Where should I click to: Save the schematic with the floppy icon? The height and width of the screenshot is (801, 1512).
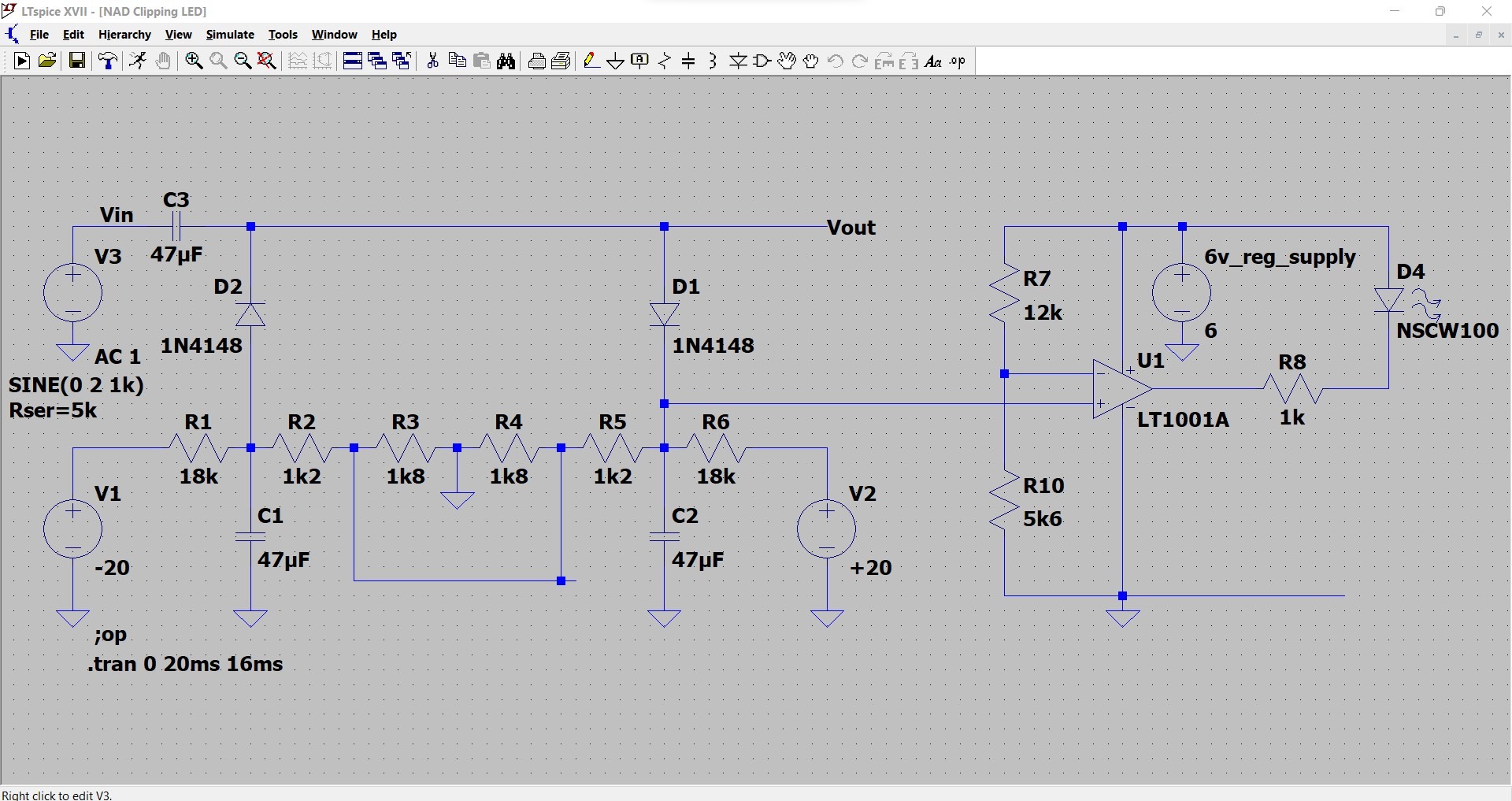[77, 61]
